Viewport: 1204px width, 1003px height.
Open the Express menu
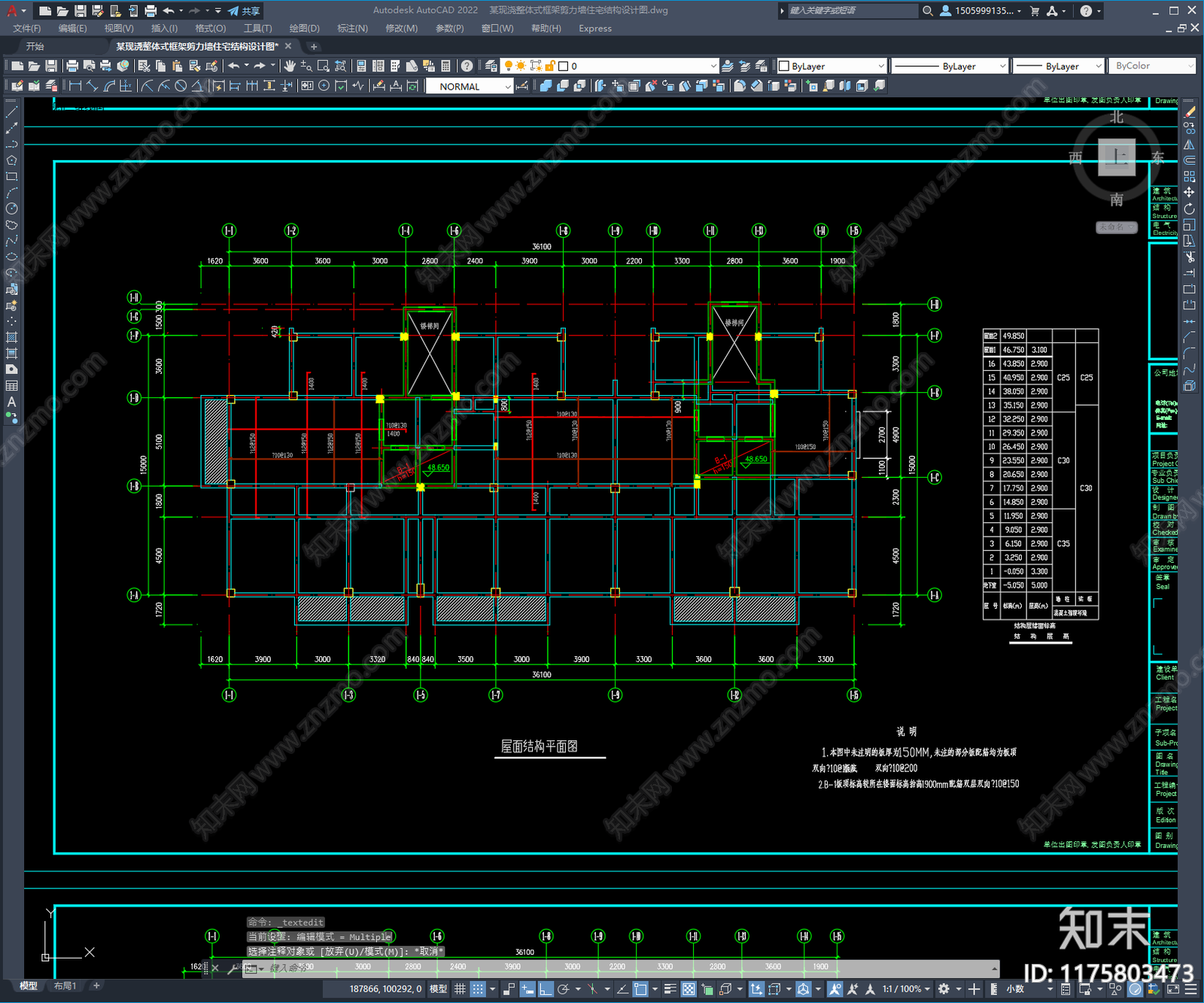point(595,29)
